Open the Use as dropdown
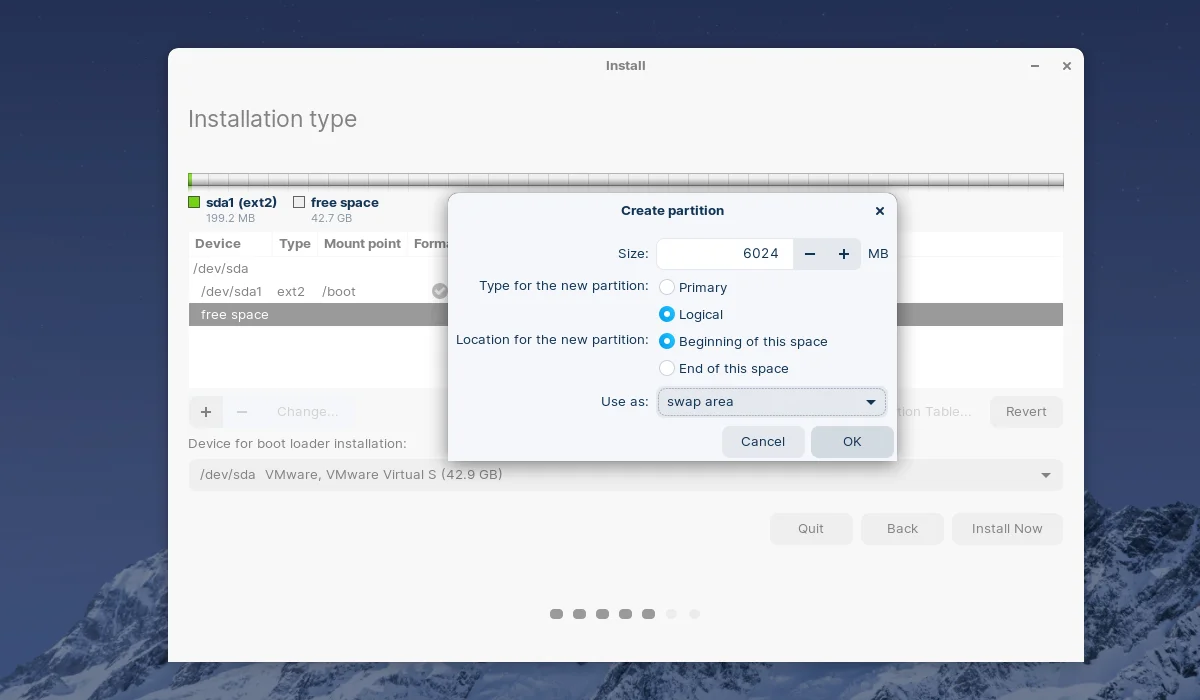 click(771, 402)
